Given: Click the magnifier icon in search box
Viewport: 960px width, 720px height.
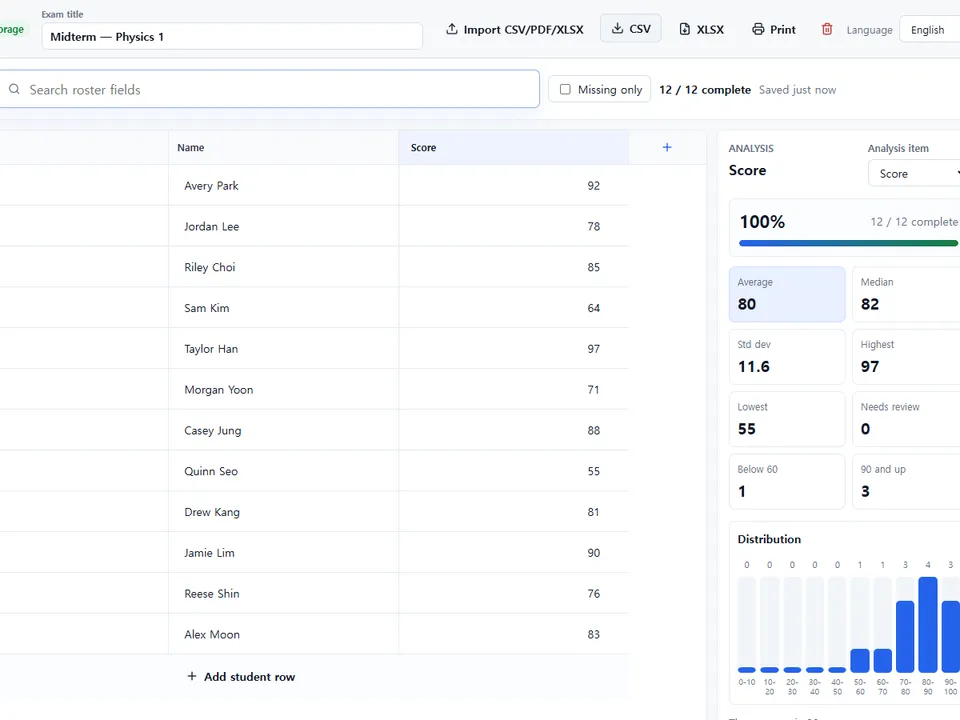Looking at the screenshot, I should pyautogui.click(x=14, y=89).
